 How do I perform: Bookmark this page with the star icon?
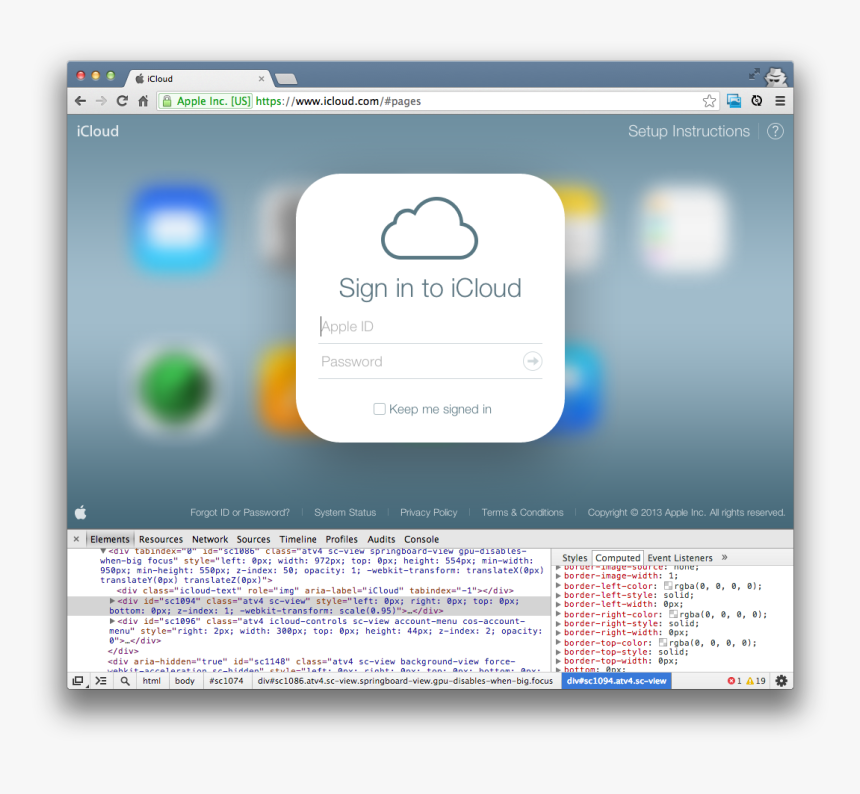pos(709,101)
